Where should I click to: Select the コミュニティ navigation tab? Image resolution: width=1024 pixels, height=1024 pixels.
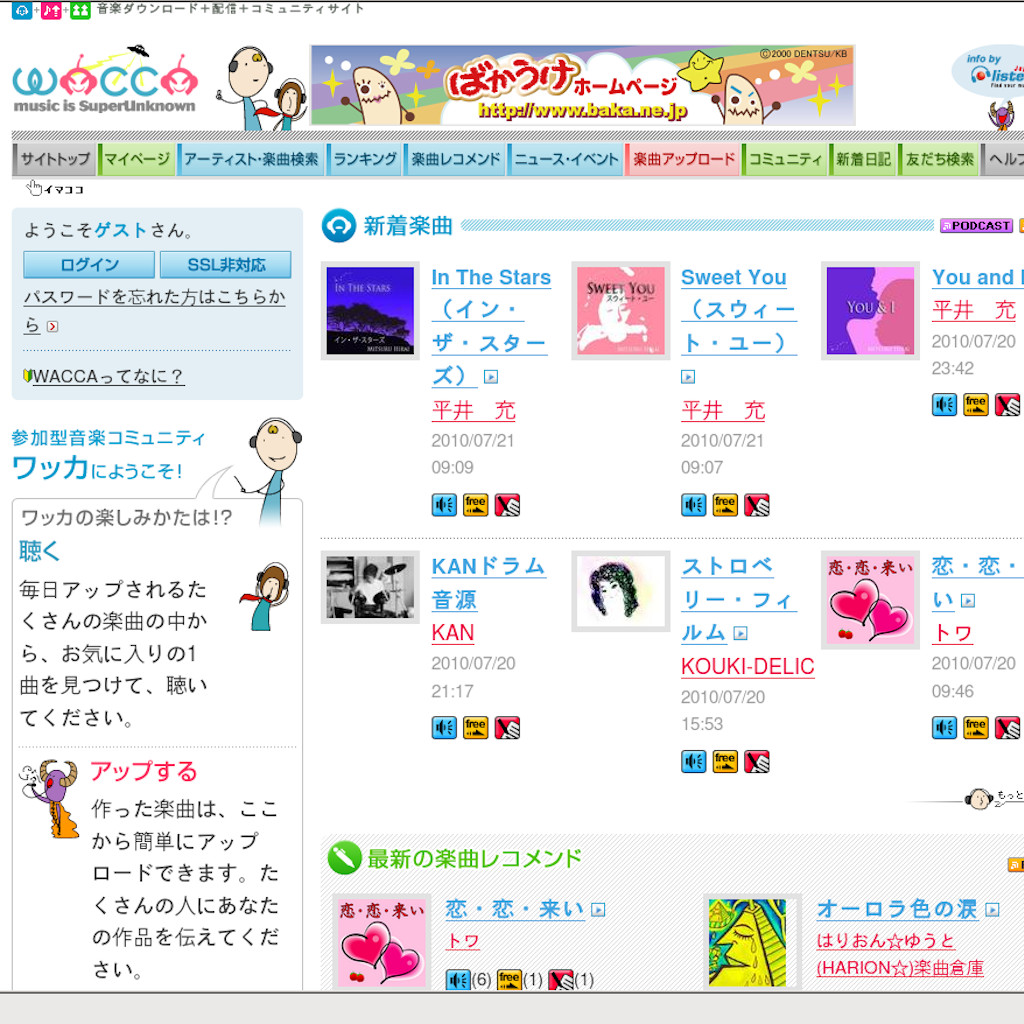pyautogui.click(x=785, y=159)
